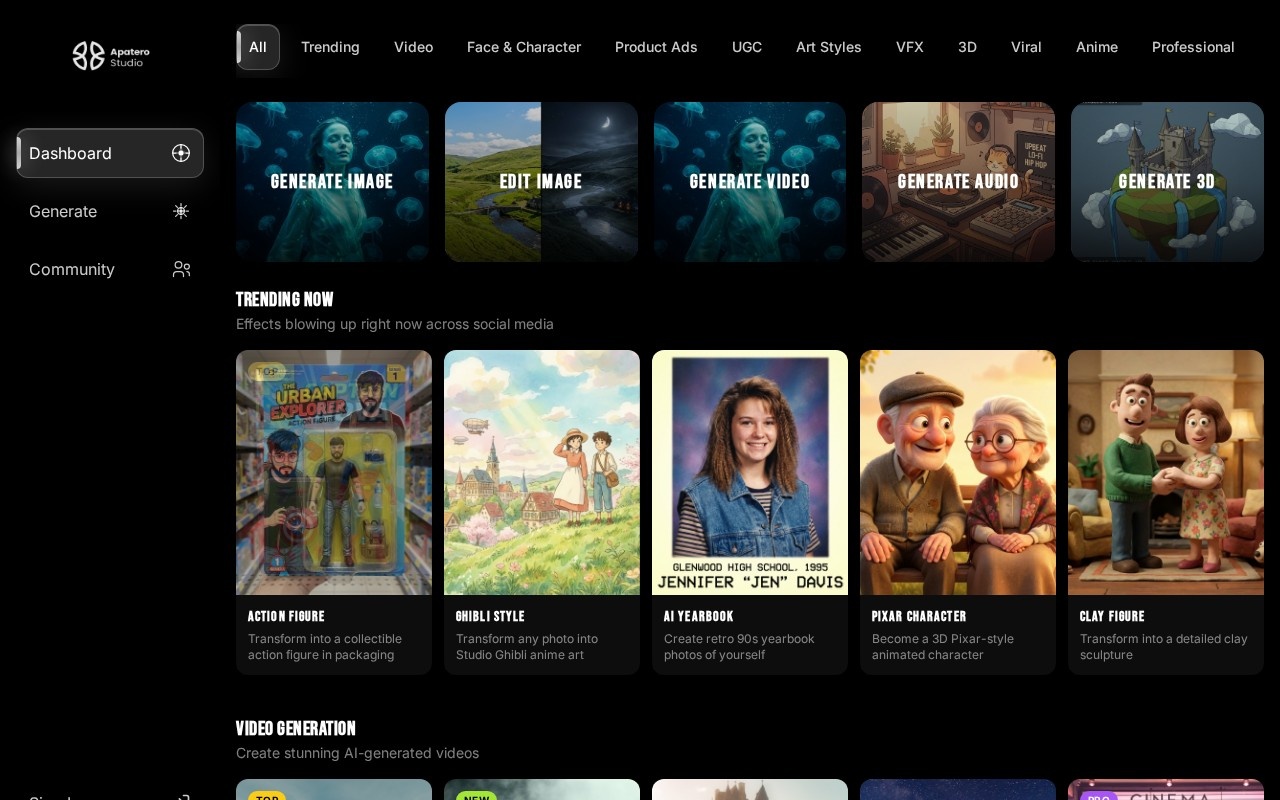Open the Edit Image card
Viewport: 1280px width, 800px height.
(x=541, y=182)
